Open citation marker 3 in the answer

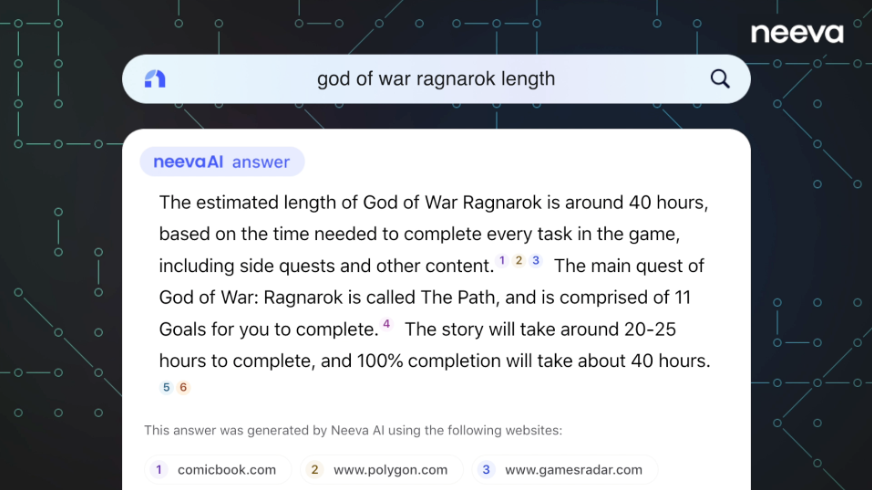click(536, 261)
